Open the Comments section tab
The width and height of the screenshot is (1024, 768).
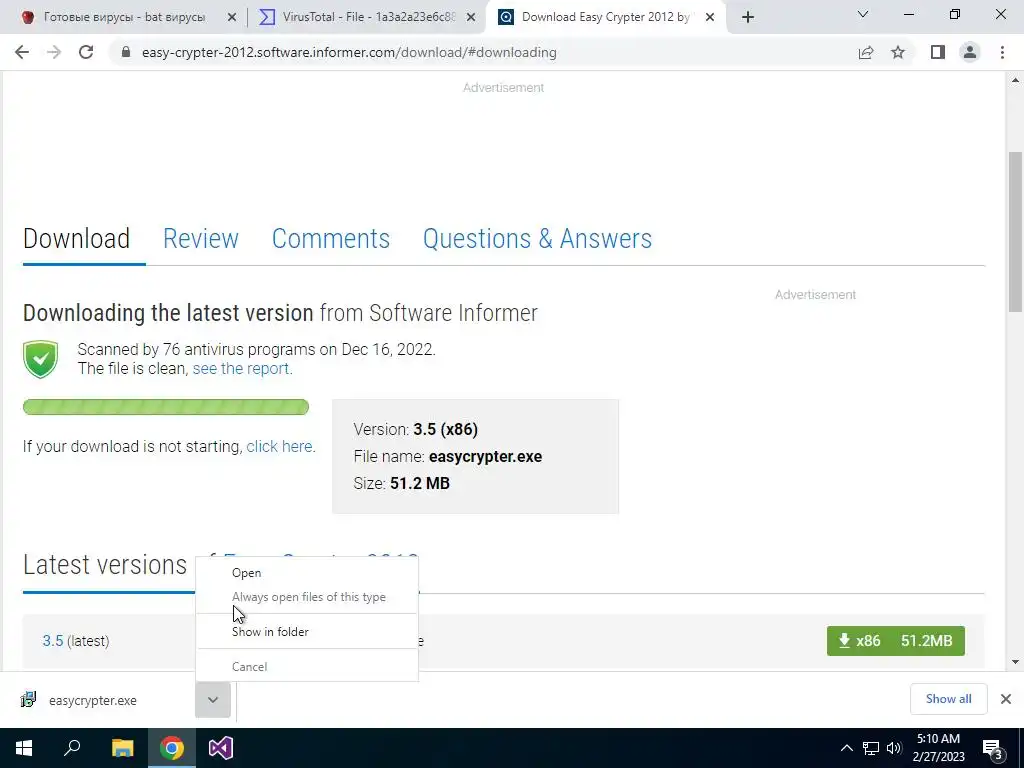330,239
